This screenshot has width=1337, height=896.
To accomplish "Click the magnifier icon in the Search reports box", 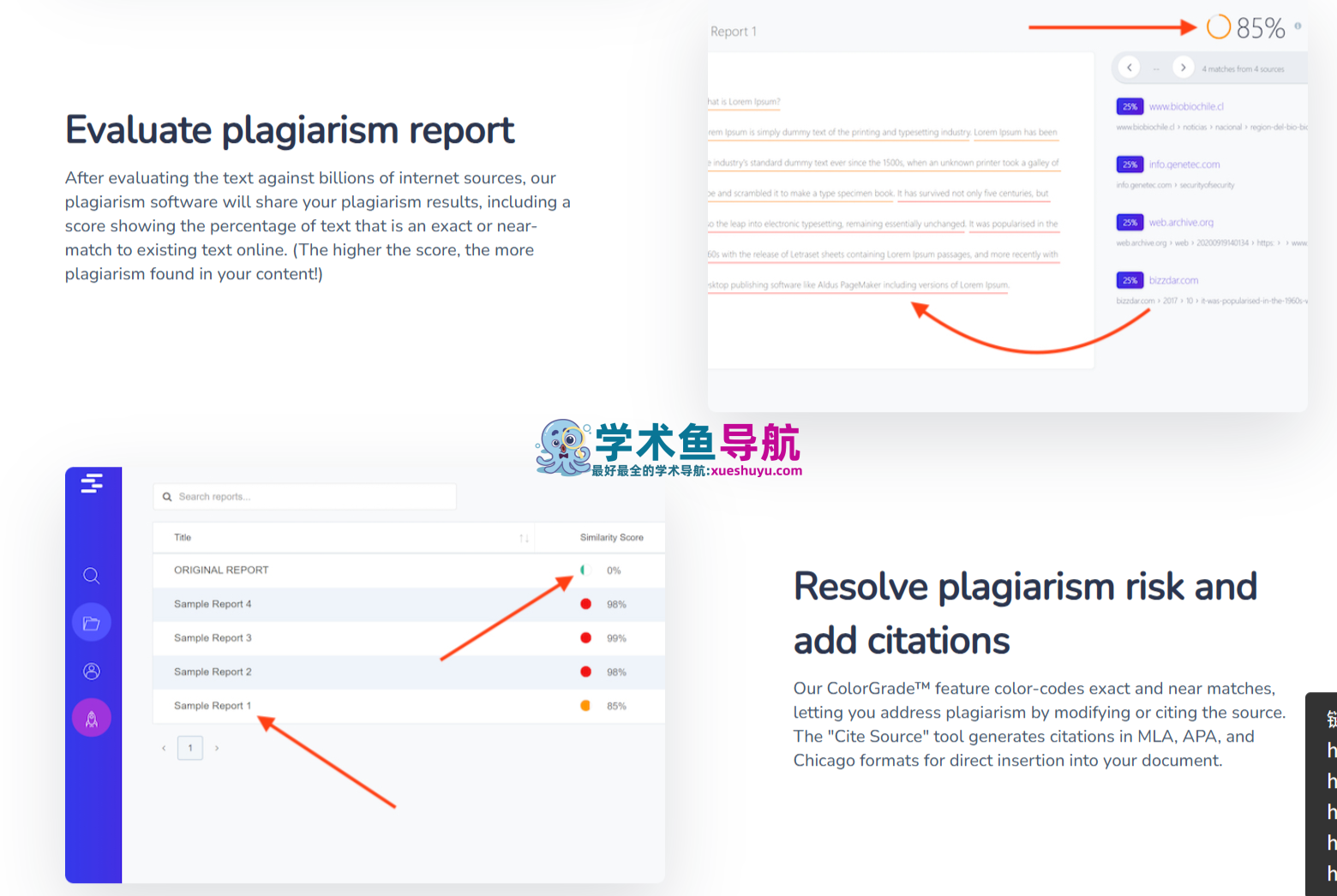I will [167, 497].
